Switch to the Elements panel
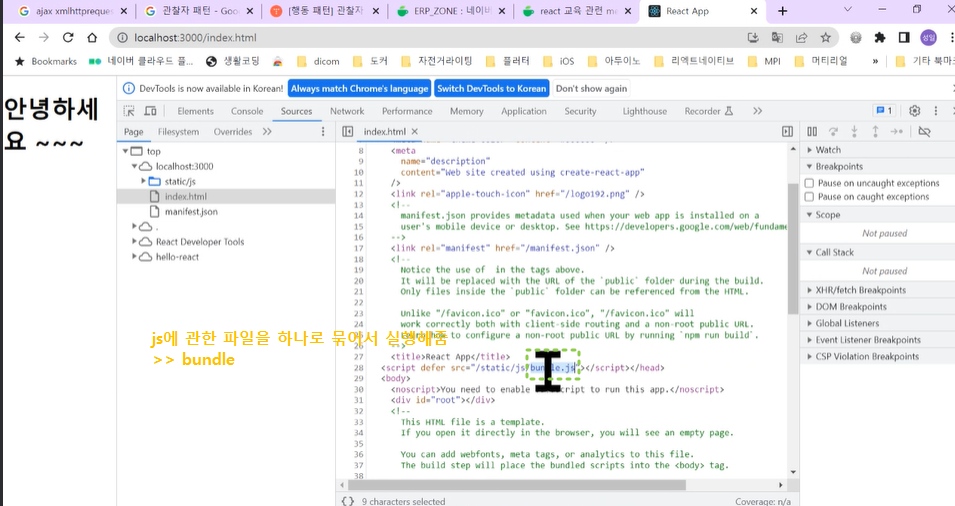The width and height of the screenshot is (955, 506). coord(196,111)
